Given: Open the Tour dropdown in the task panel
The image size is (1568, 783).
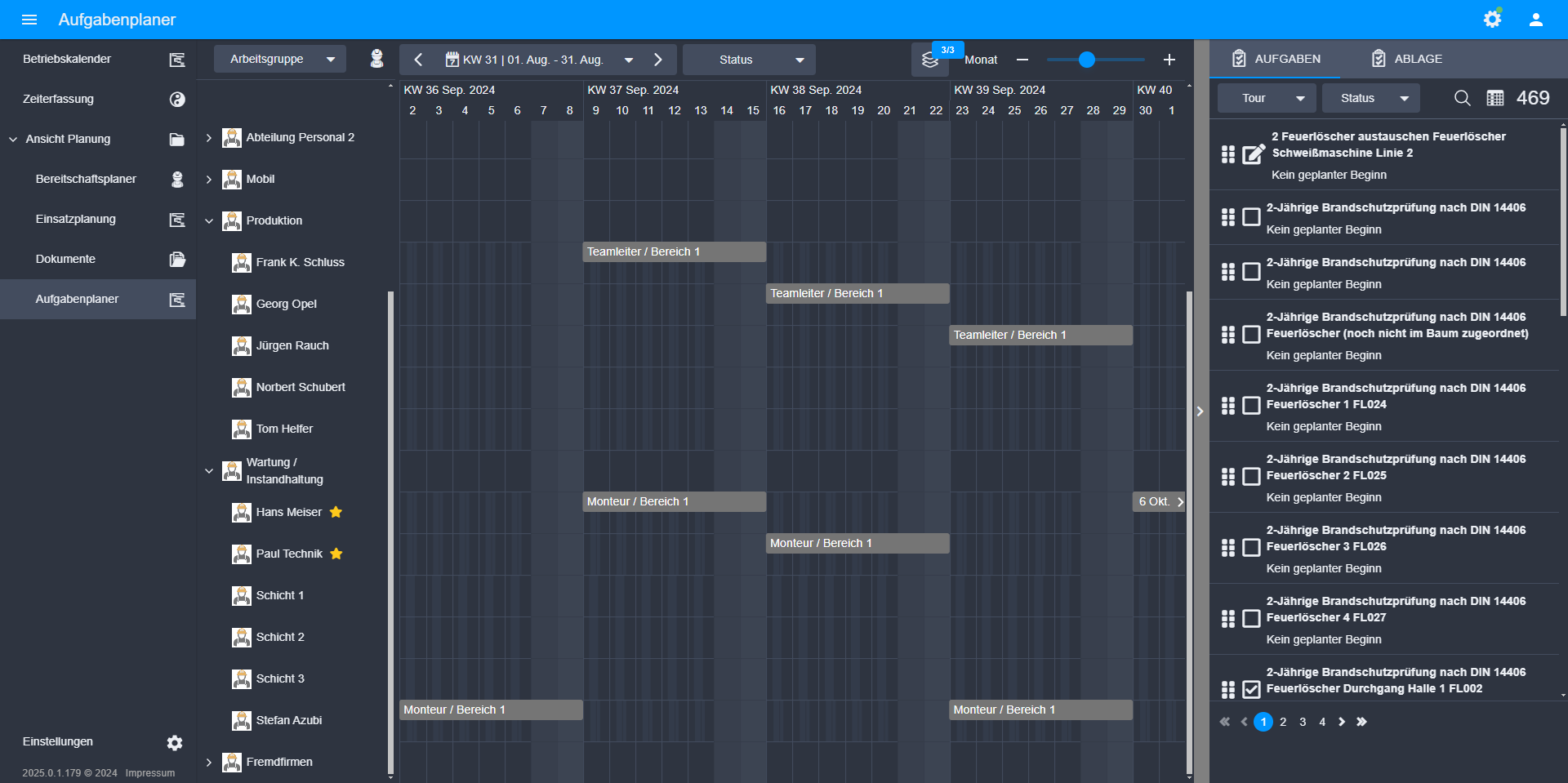Looking at the screenshot, I should click(1267, 98).
